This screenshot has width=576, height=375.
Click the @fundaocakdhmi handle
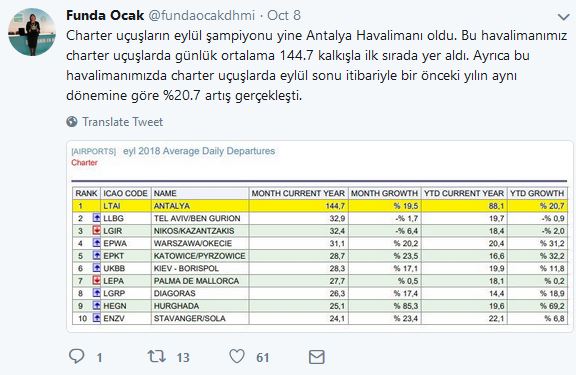(x=201, y=15)
